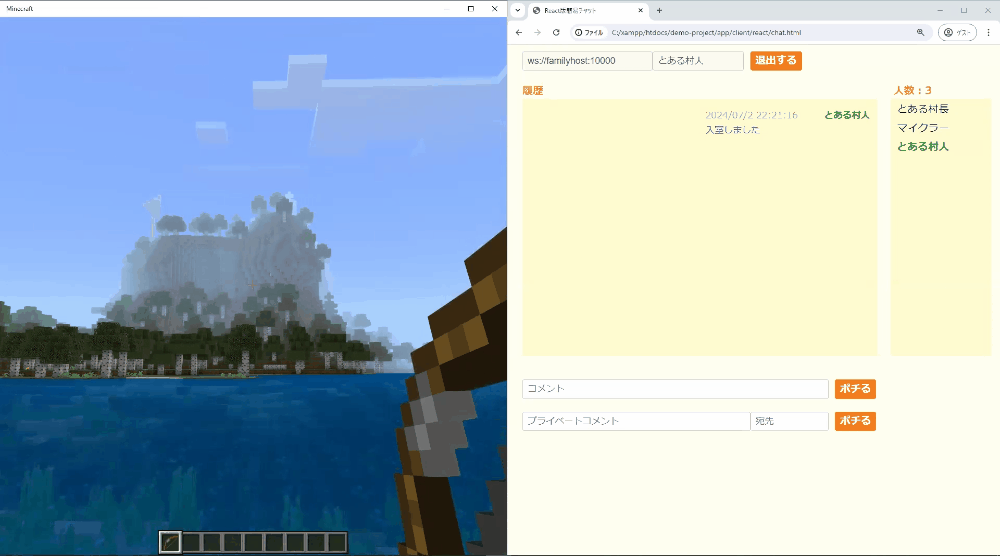
Task: Focus the コメント input field
Action: pos(675,389)
